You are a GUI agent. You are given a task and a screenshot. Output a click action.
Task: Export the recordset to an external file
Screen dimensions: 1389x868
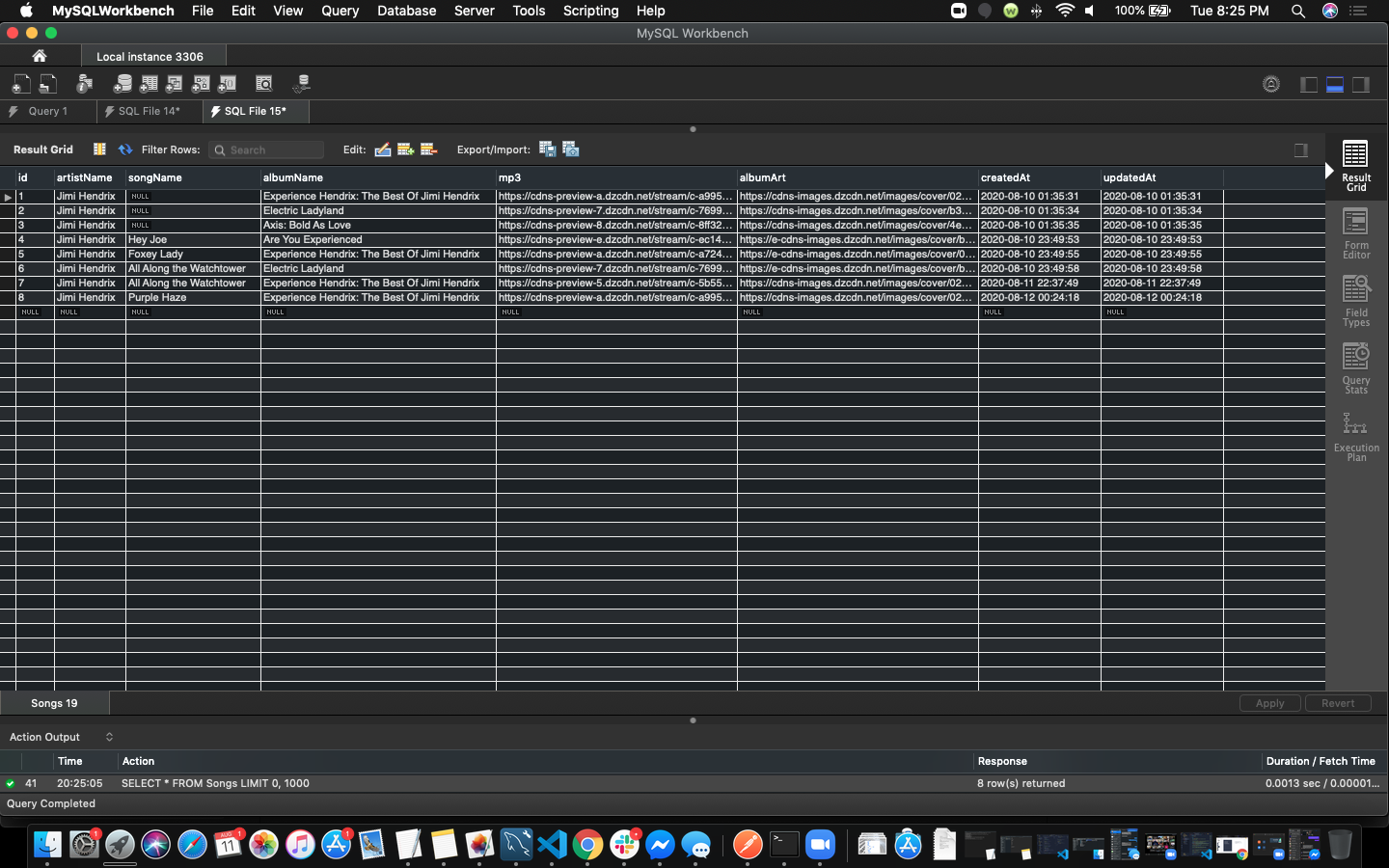coord(547,149)
